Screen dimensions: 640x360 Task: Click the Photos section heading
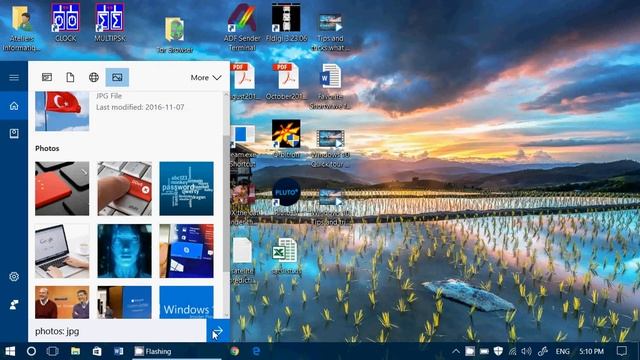point(47,149)
